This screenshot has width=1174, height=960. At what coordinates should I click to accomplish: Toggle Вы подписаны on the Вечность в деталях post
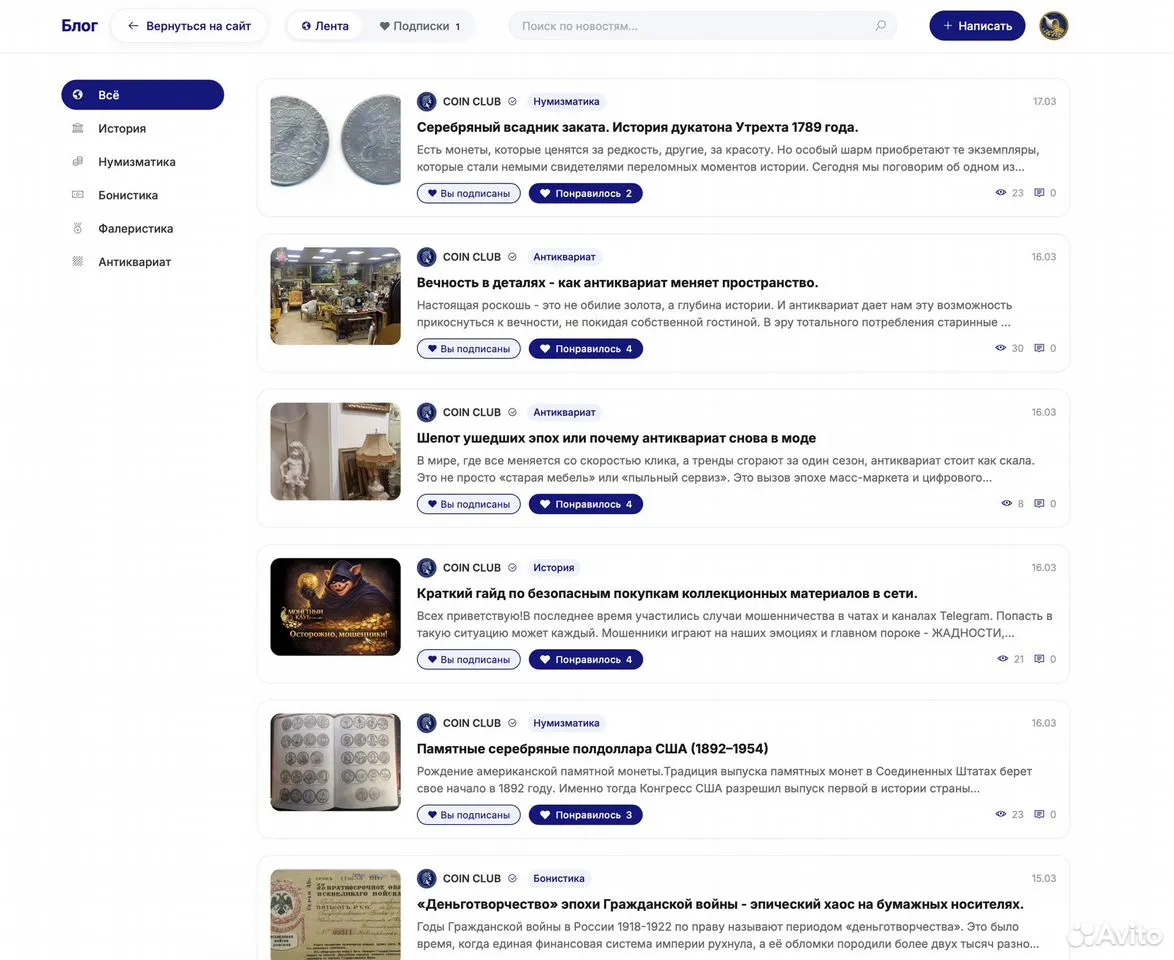tap(469, 348)
